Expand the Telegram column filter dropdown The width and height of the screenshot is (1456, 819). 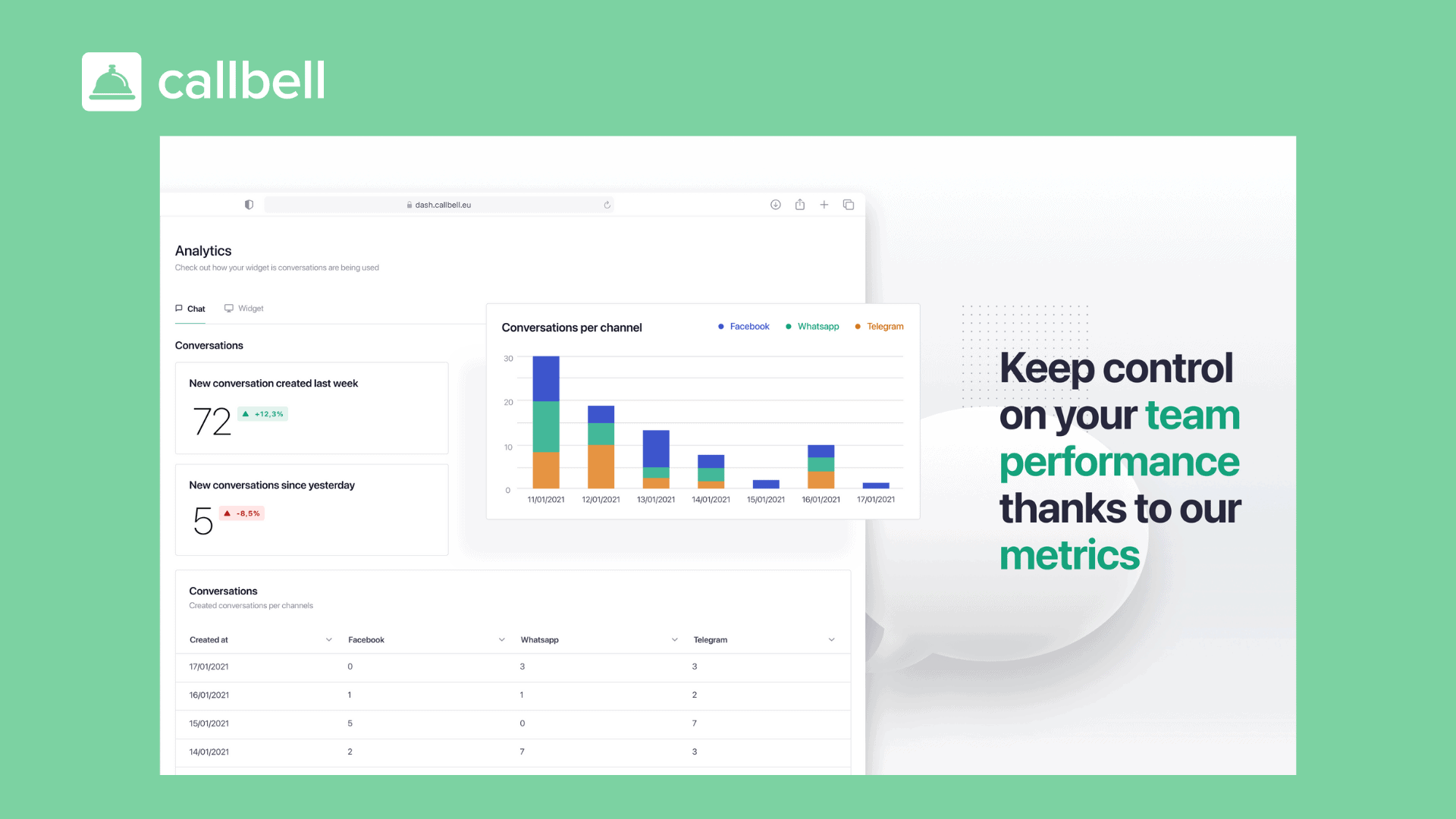coord(832,640)
